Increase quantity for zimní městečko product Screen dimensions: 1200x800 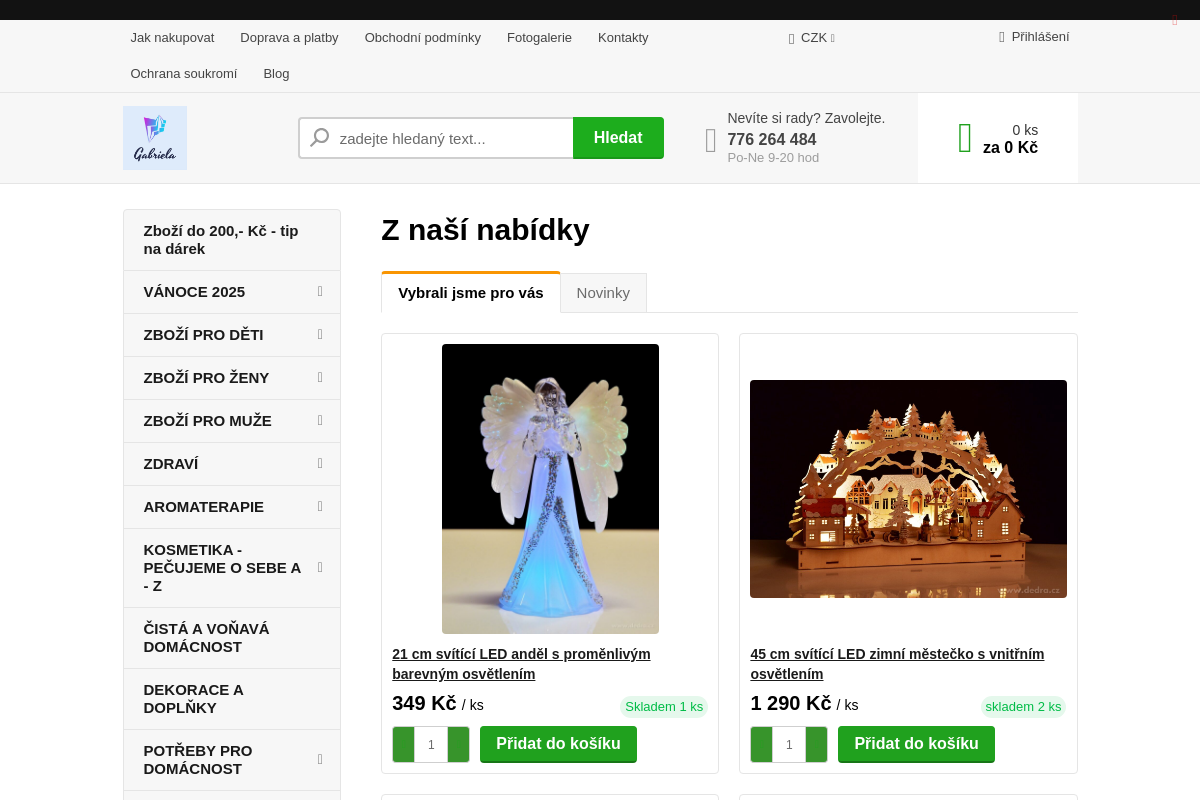816,744
